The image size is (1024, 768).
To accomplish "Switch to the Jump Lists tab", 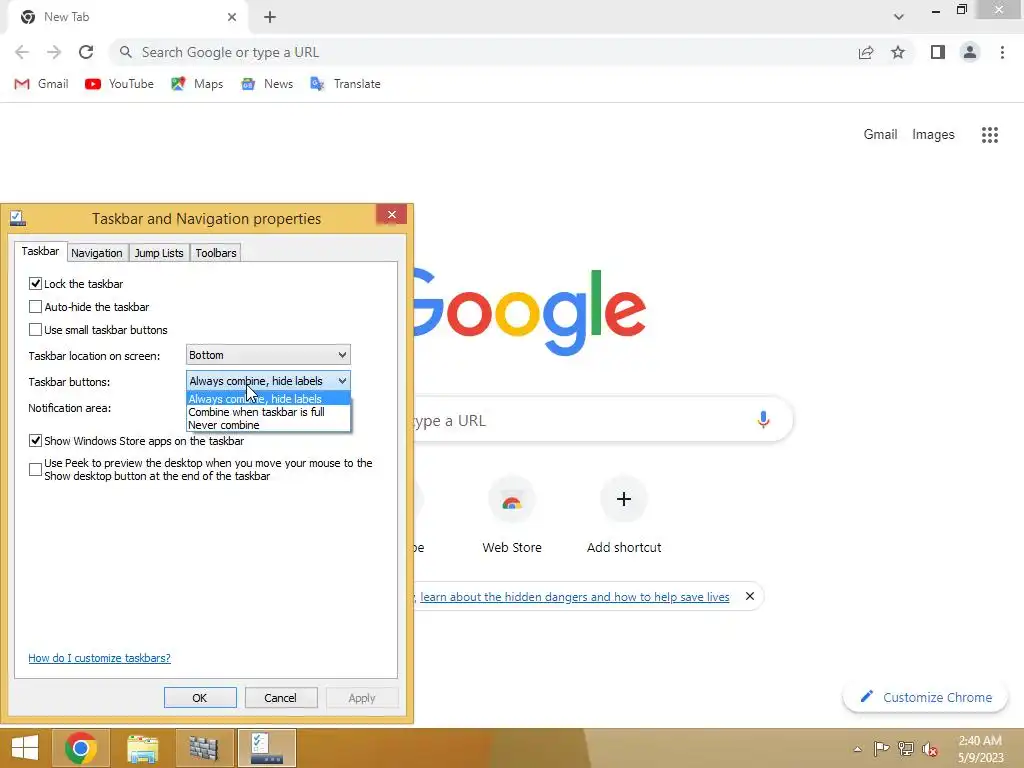I will [x=159, y=253].
